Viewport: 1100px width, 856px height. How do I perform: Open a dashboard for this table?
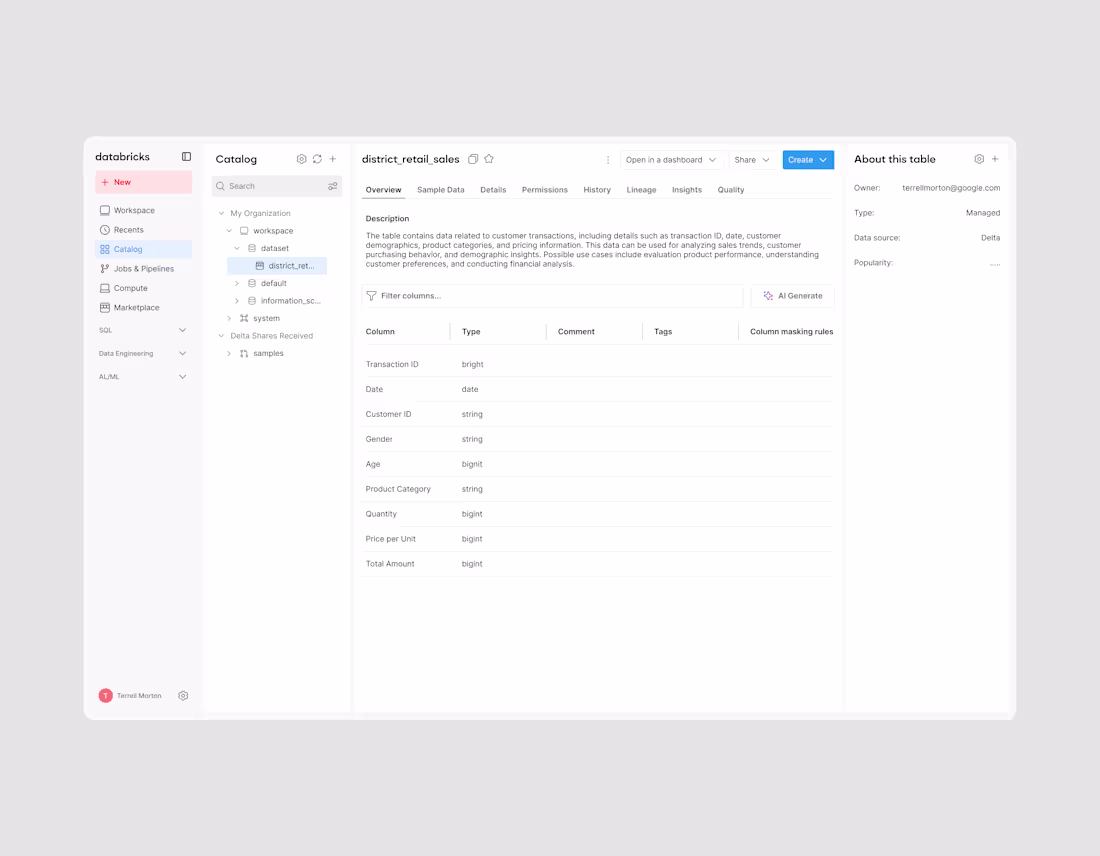pyautogui.click(x=670, y=159)
